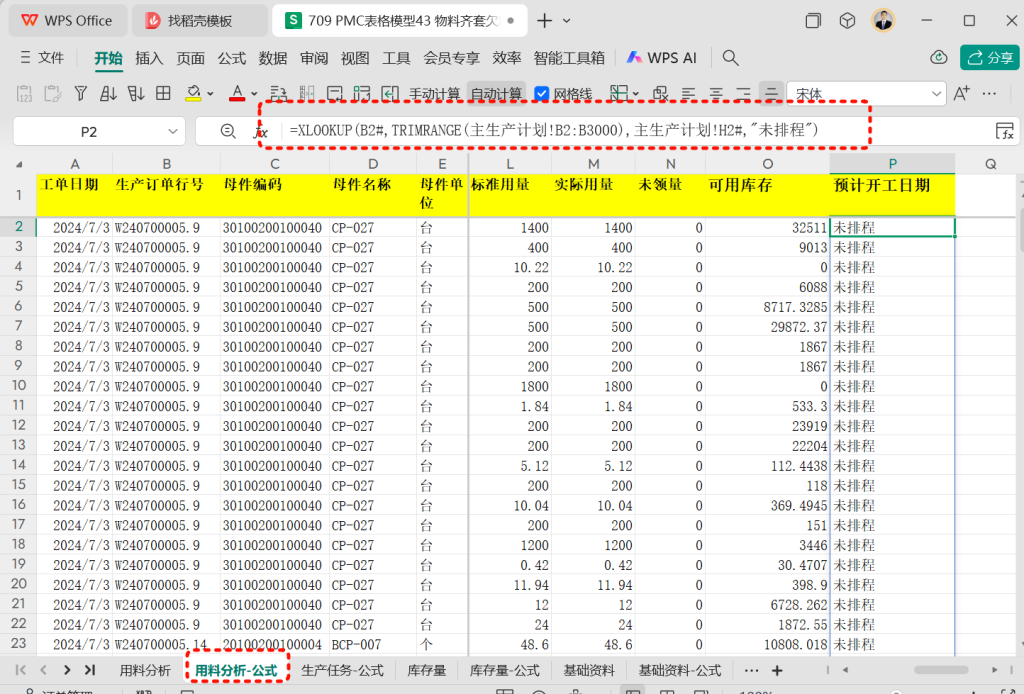Select the 库存量 sheet tab
Screen dimensions: 1024x694
[426, 670]
